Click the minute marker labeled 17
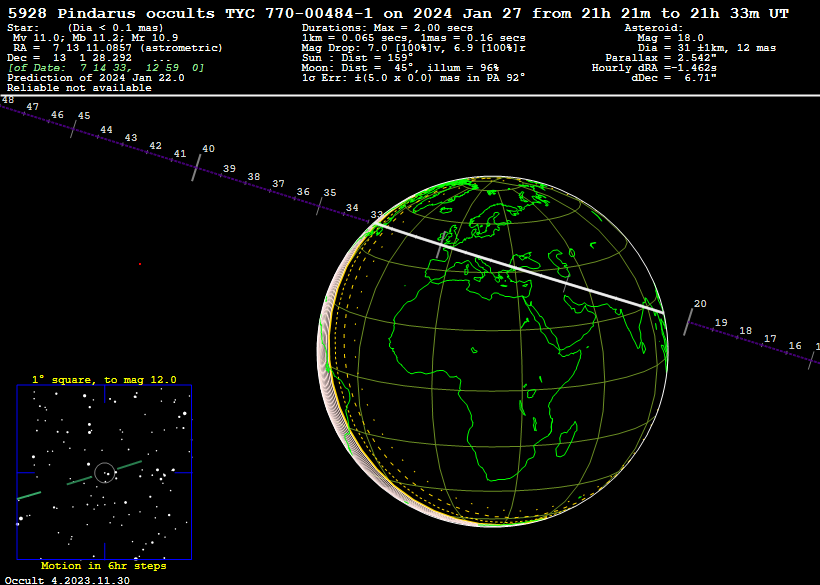This screenshot has height=585, width=820. coord(770,339)
